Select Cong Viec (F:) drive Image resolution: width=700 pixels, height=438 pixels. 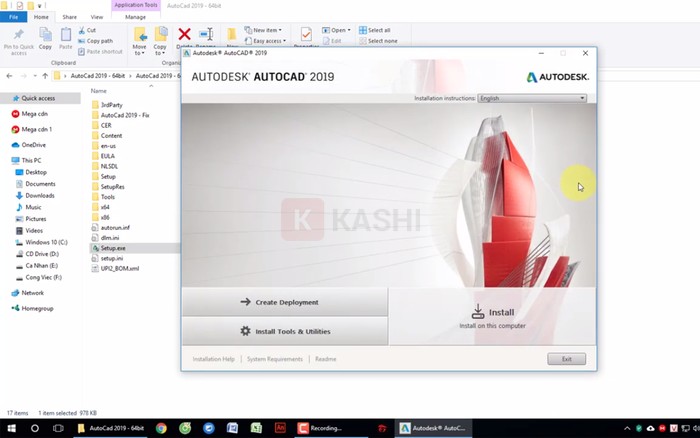point(43,277)
